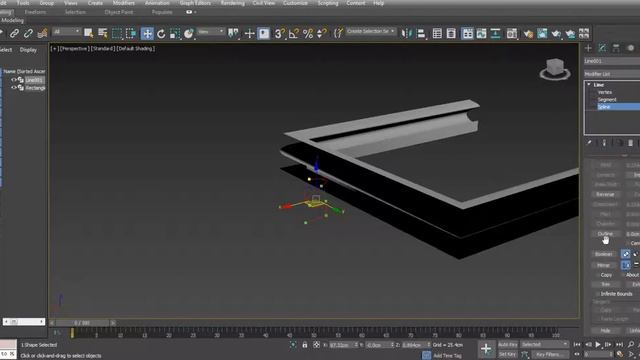Screen dimensions: 640x360
Task: Click the Align tool icon
Action: 421,33
